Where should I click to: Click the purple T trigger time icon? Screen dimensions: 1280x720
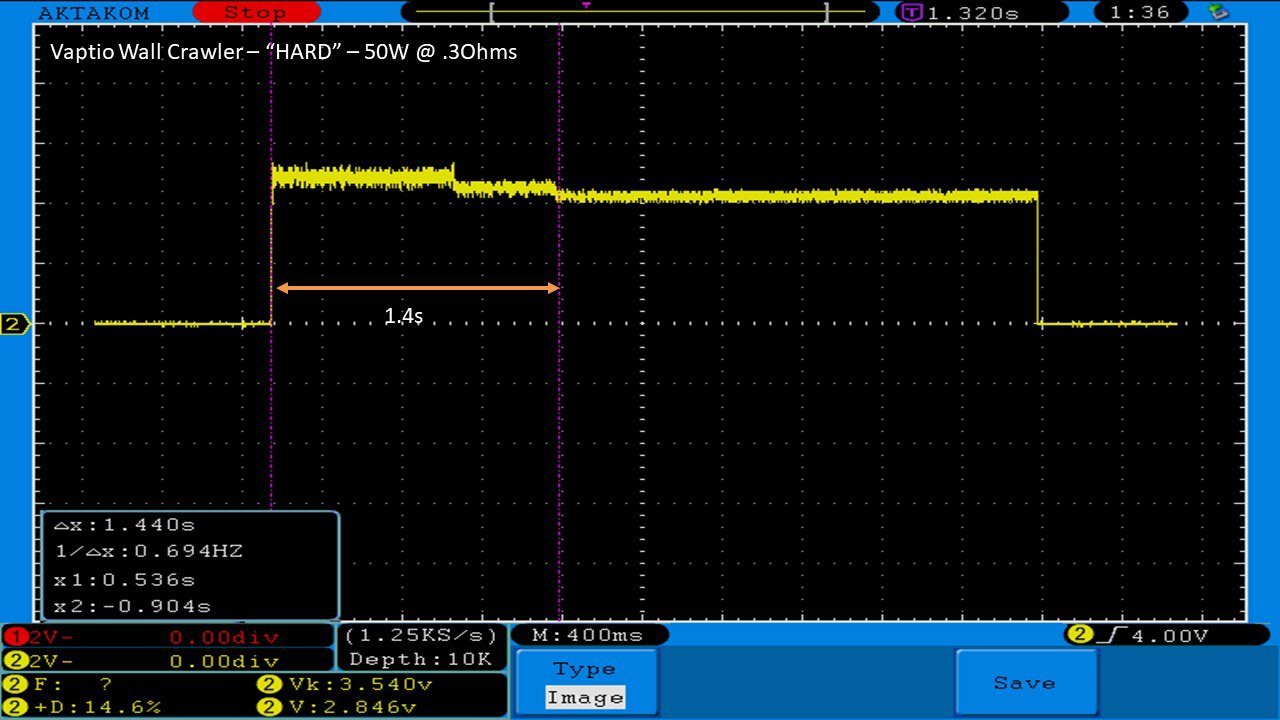[x=911, y=12]
